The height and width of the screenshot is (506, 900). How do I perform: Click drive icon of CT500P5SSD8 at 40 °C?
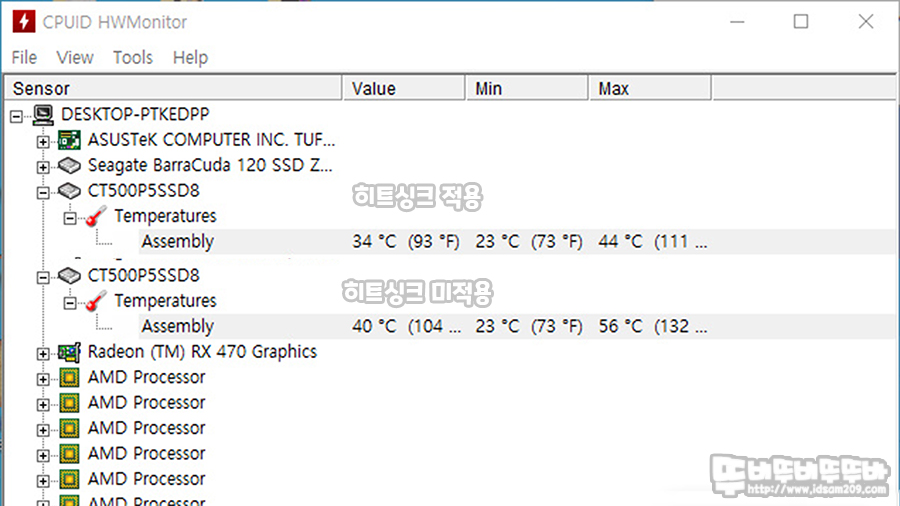[69, 276]
